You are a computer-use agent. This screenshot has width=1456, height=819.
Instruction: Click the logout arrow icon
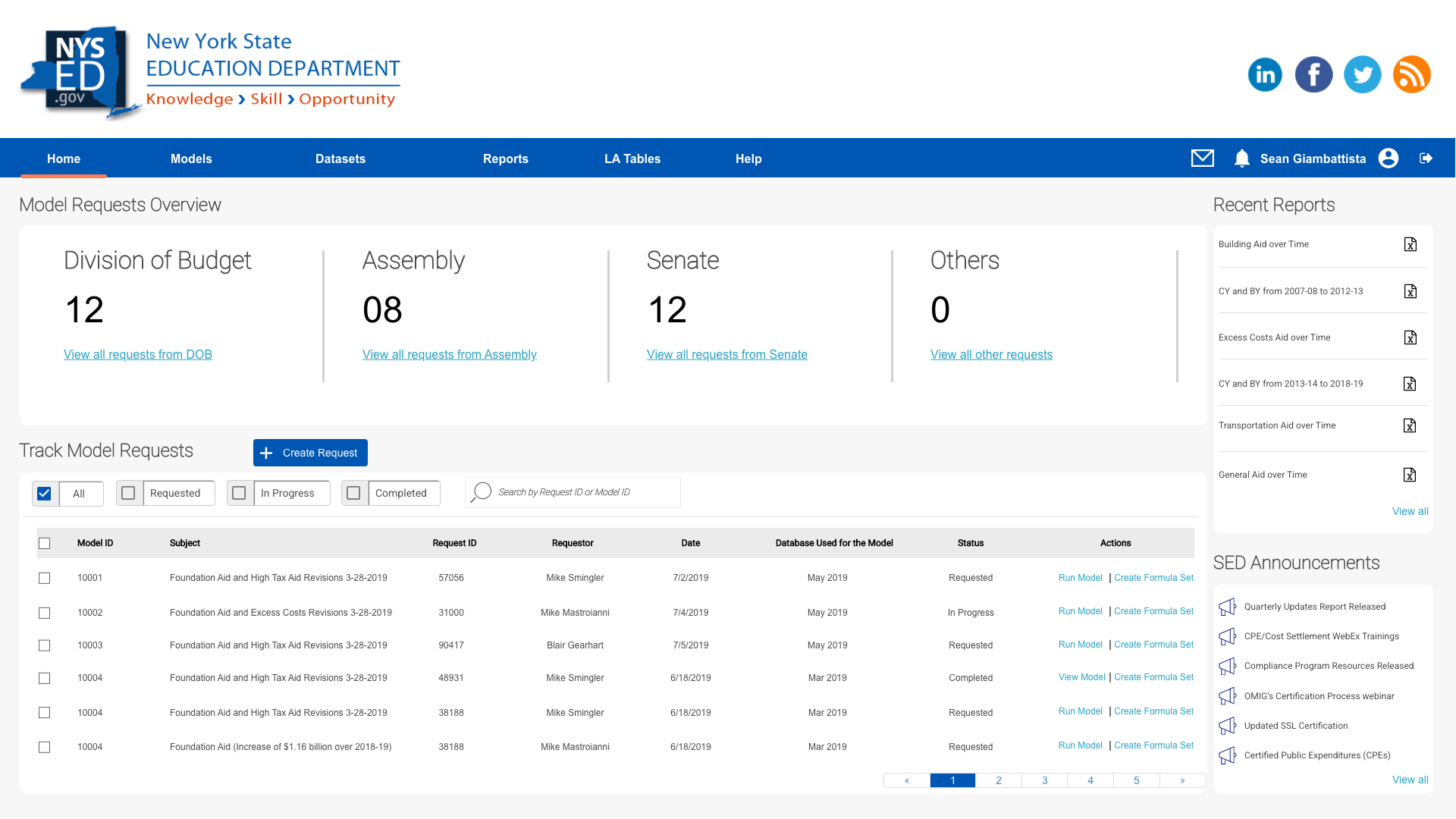tap(1426, 158)
